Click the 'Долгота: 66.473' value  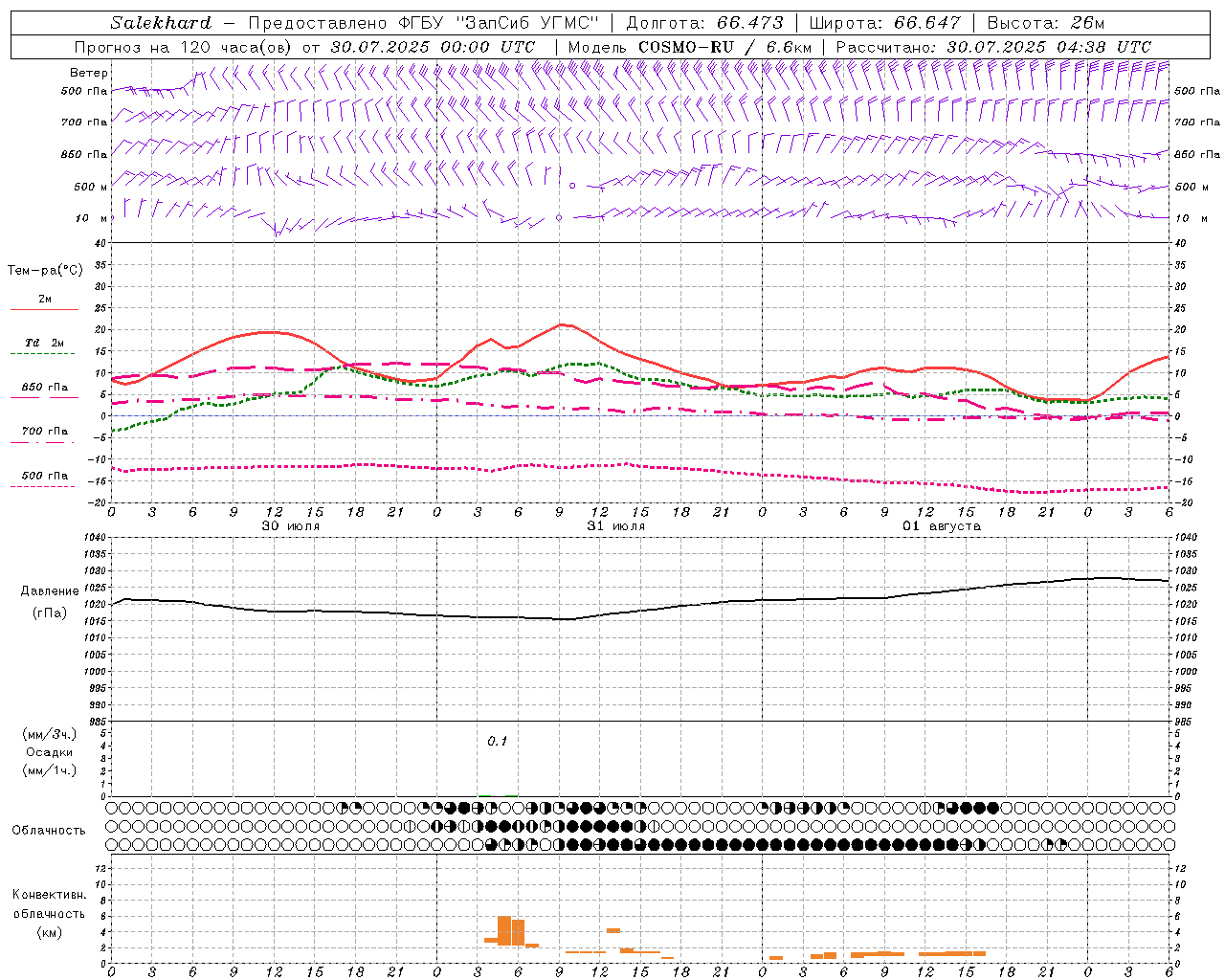[x=704, y=23]
